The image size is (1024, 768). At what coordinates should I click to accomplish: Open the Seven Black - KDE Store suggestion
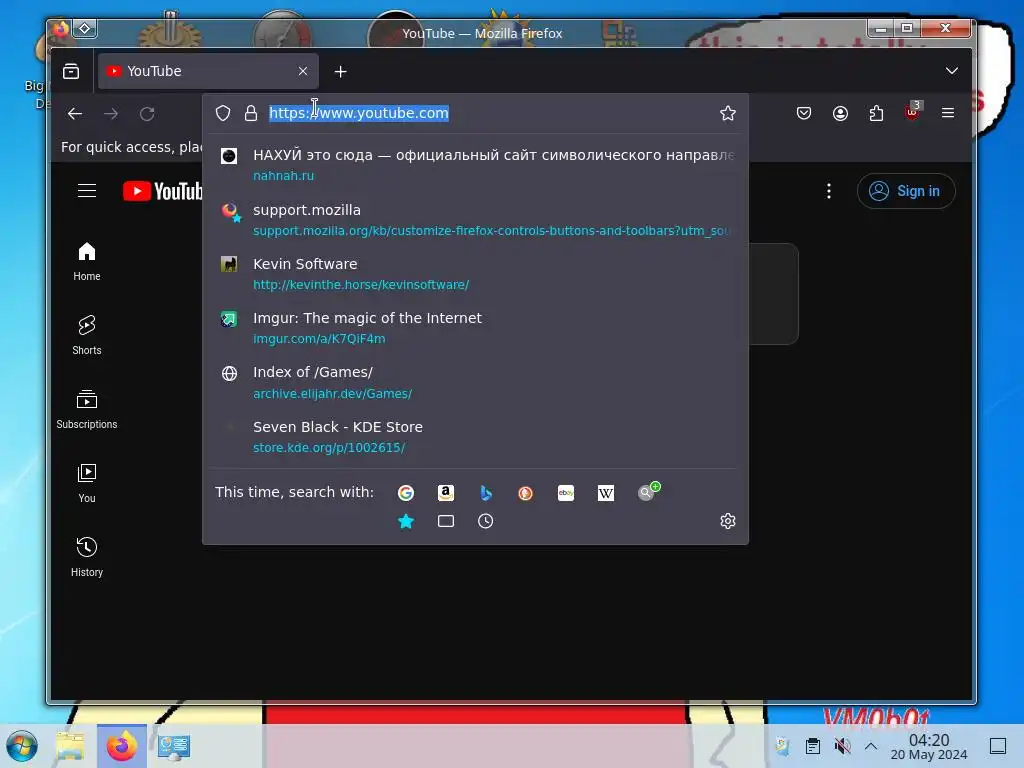tap(476, 436)
